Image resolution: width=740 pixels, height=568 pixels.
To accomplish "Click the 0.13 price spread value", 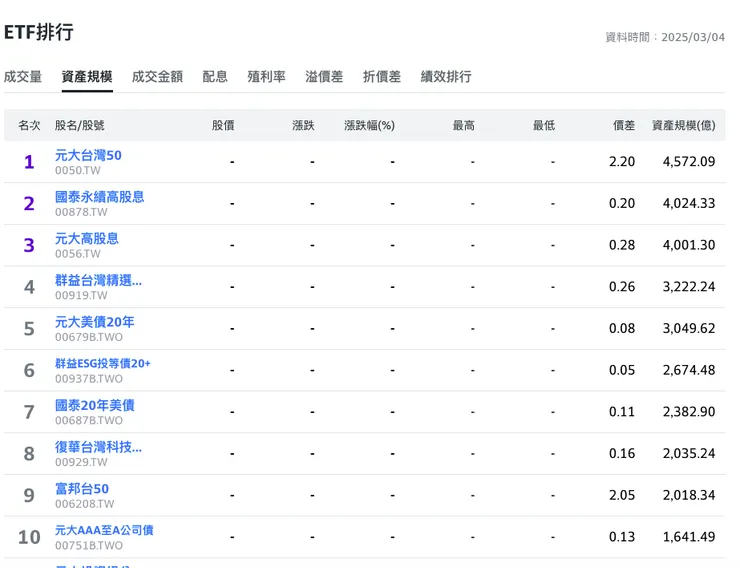I will point(622,537).
